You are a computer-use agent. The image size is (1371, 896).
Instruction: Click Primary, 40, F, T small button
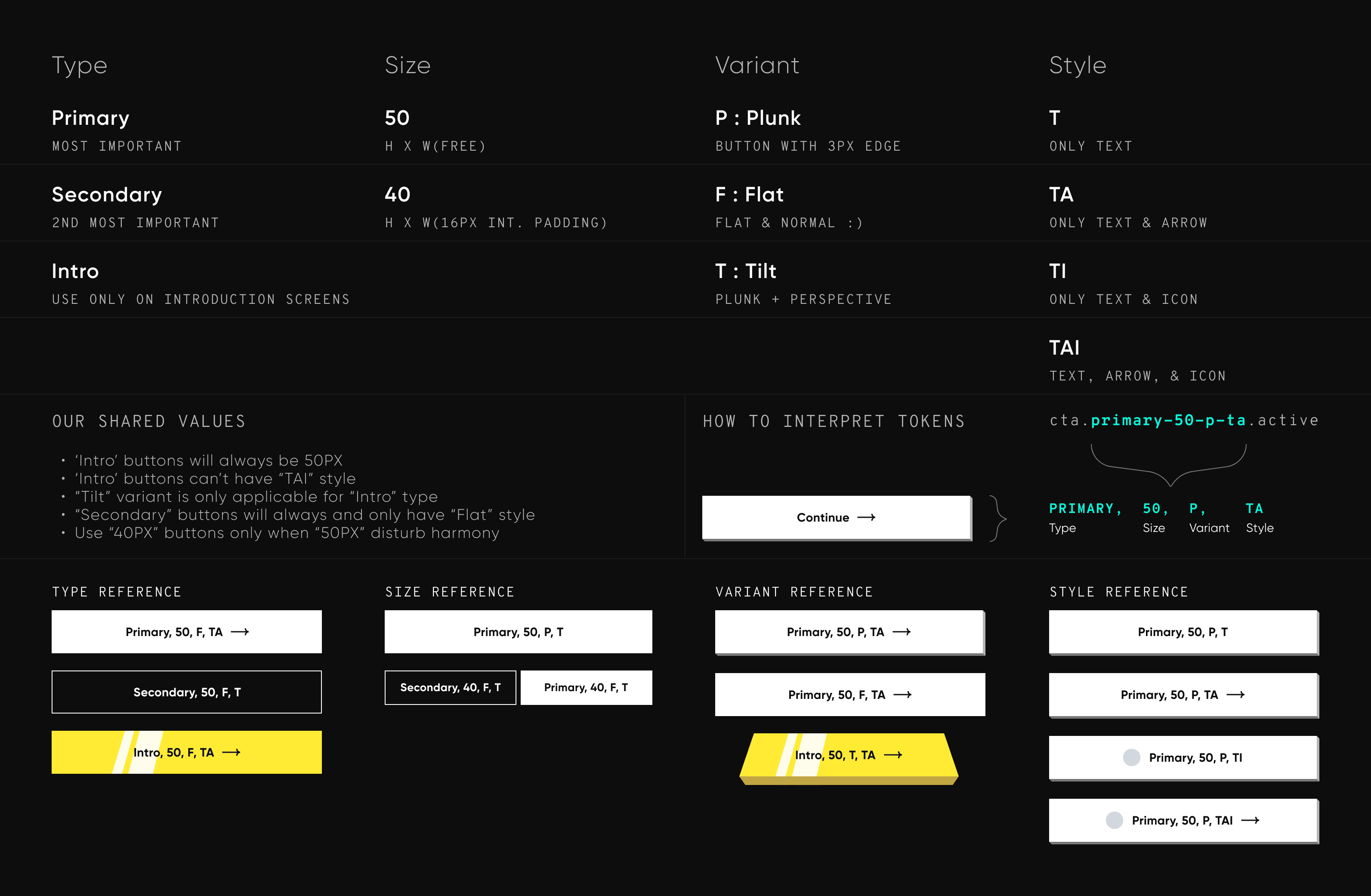coord(586,687)
